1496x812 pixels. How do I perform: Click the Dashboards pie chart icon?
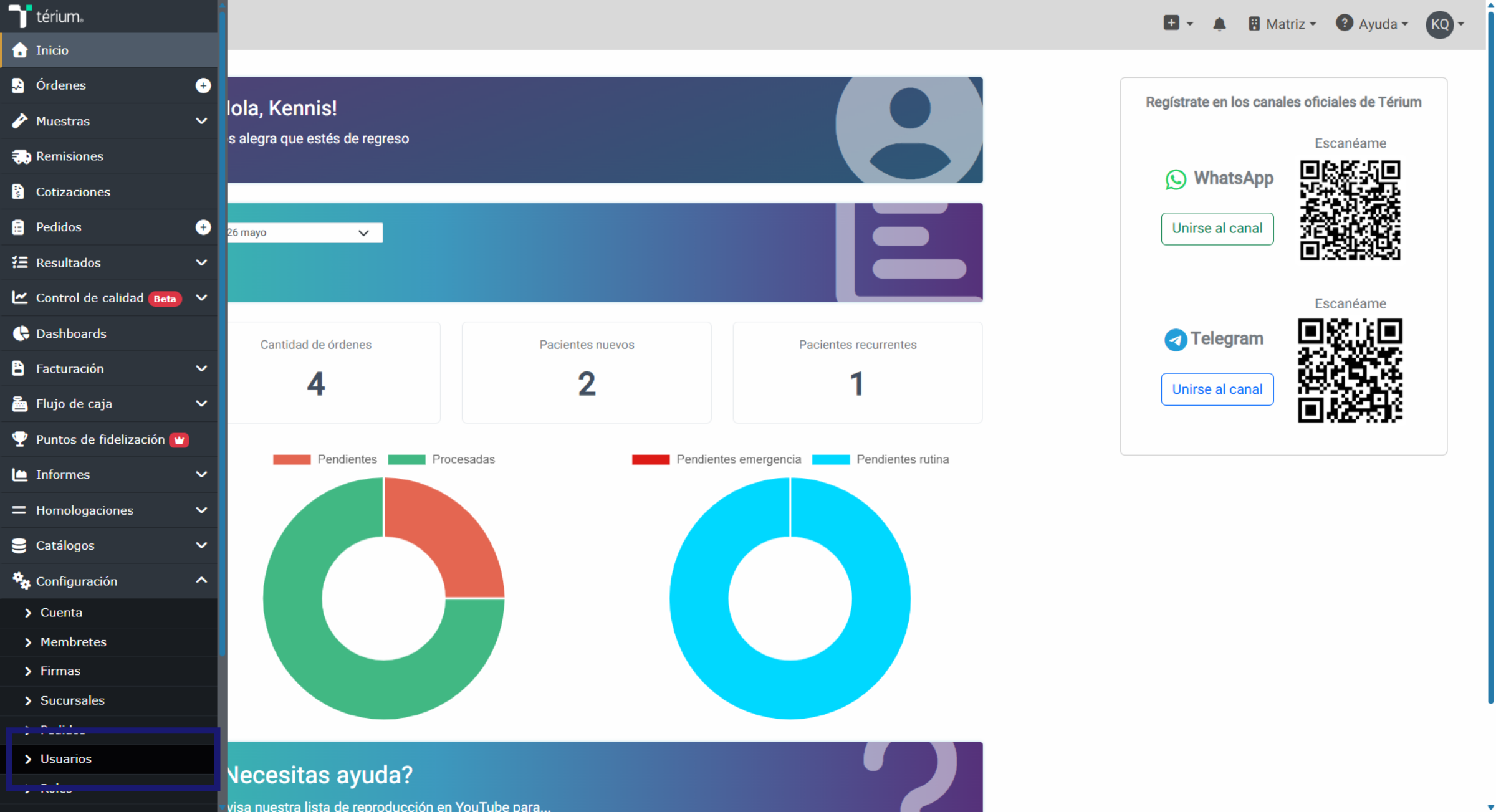pos(21,333)
